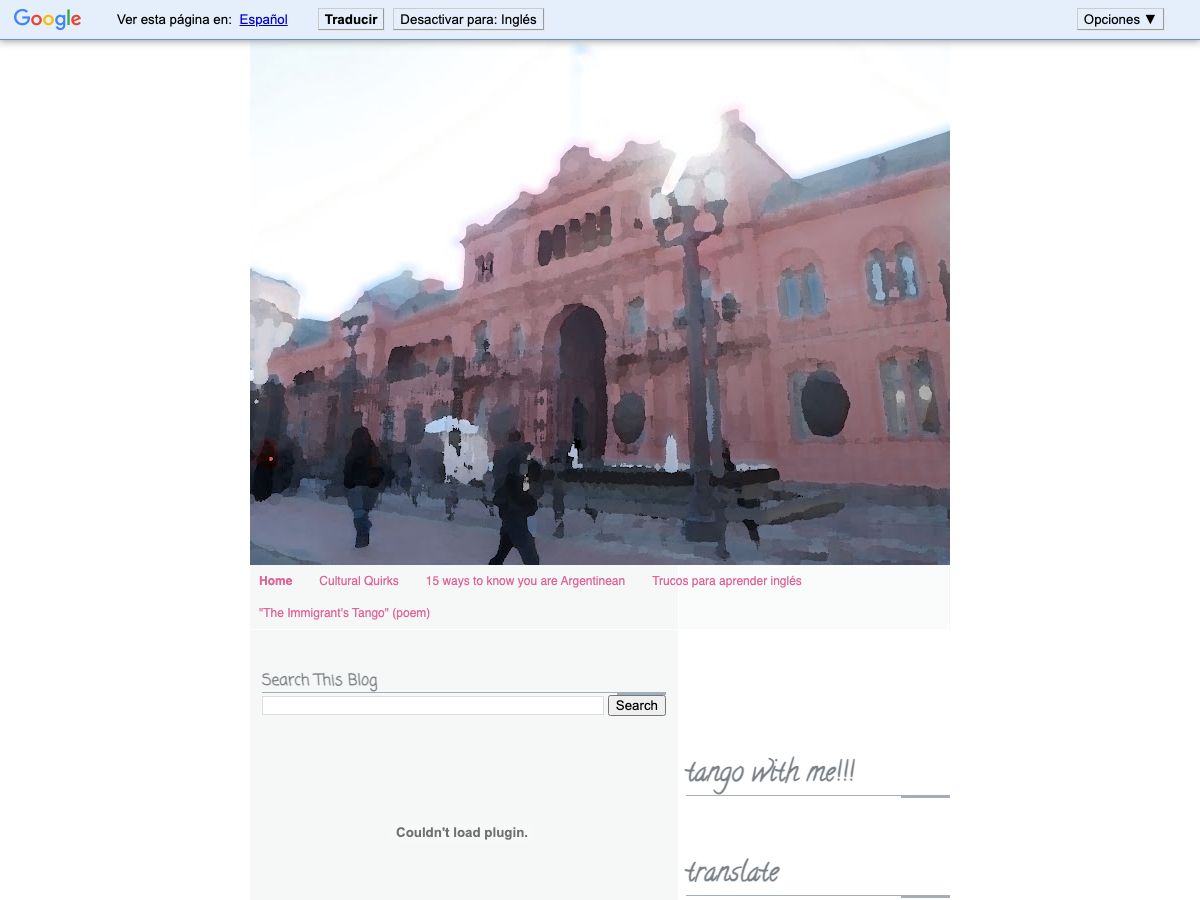Image resolution: width=1200 pixels, height=900 pixels.
Task: Open the Opciones dropdown menu
Action: (1119, 19)
